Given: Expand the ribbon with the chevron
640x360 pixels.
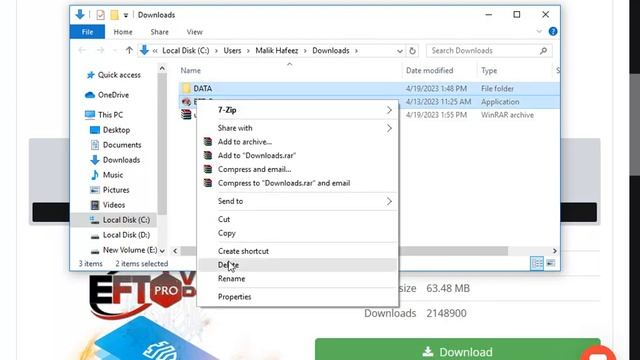Looking at the screenshot, I should point(539,31).
